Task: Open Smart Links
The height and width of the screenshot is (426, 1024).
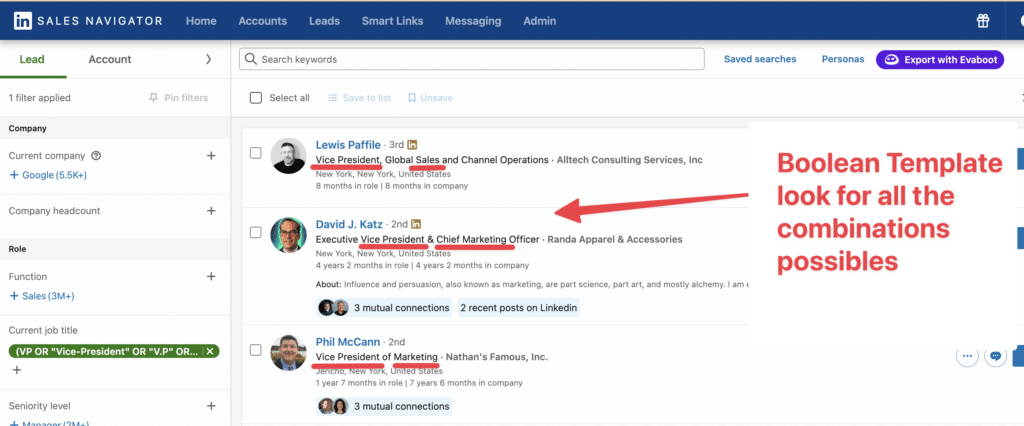Action: point(392,21)
